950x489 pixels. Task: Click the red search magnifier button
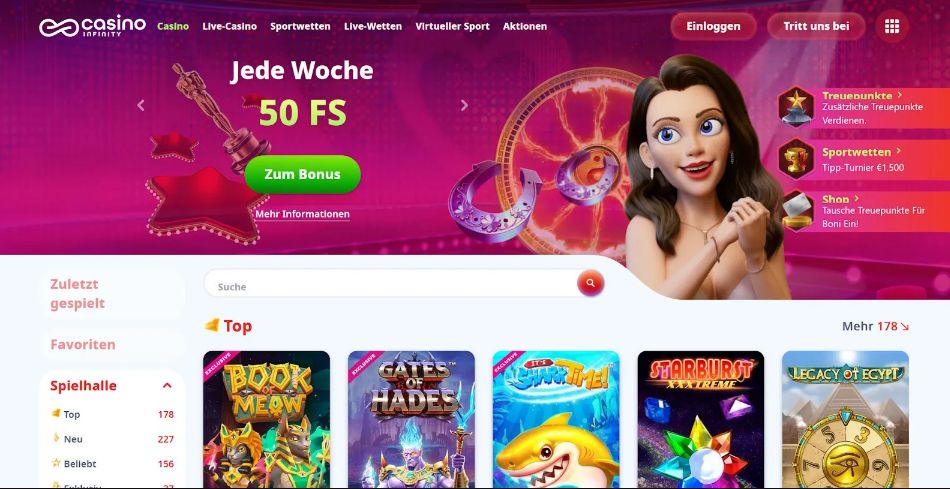pyautogui.click(x=591, y=283)
